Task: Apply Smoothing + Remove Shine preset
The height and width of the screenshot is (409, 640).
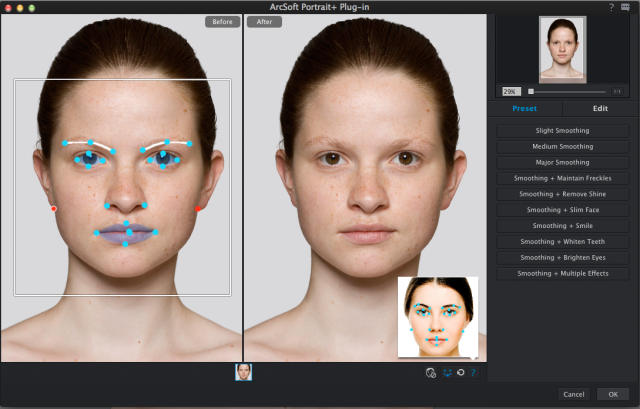Action: point(562,194)
